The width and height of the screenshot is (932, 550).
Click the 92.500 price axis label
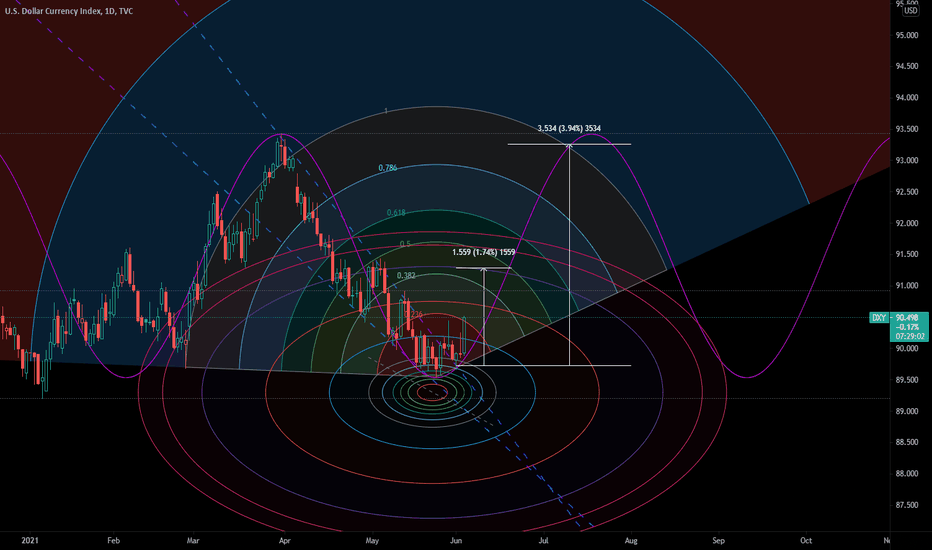[906, 192]
